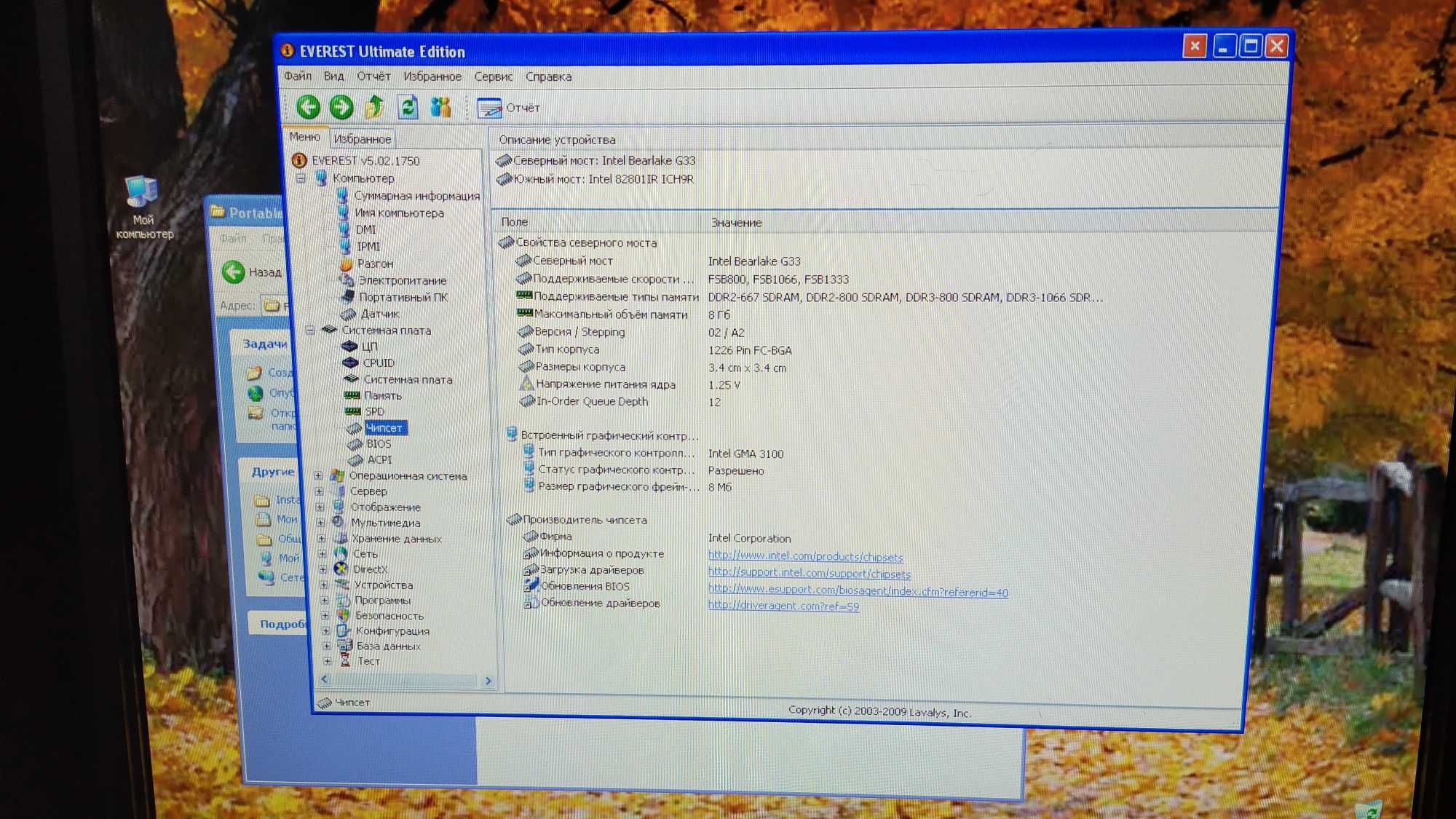
Task: Select Имя компьютера in tree
Action: (399, 213)
